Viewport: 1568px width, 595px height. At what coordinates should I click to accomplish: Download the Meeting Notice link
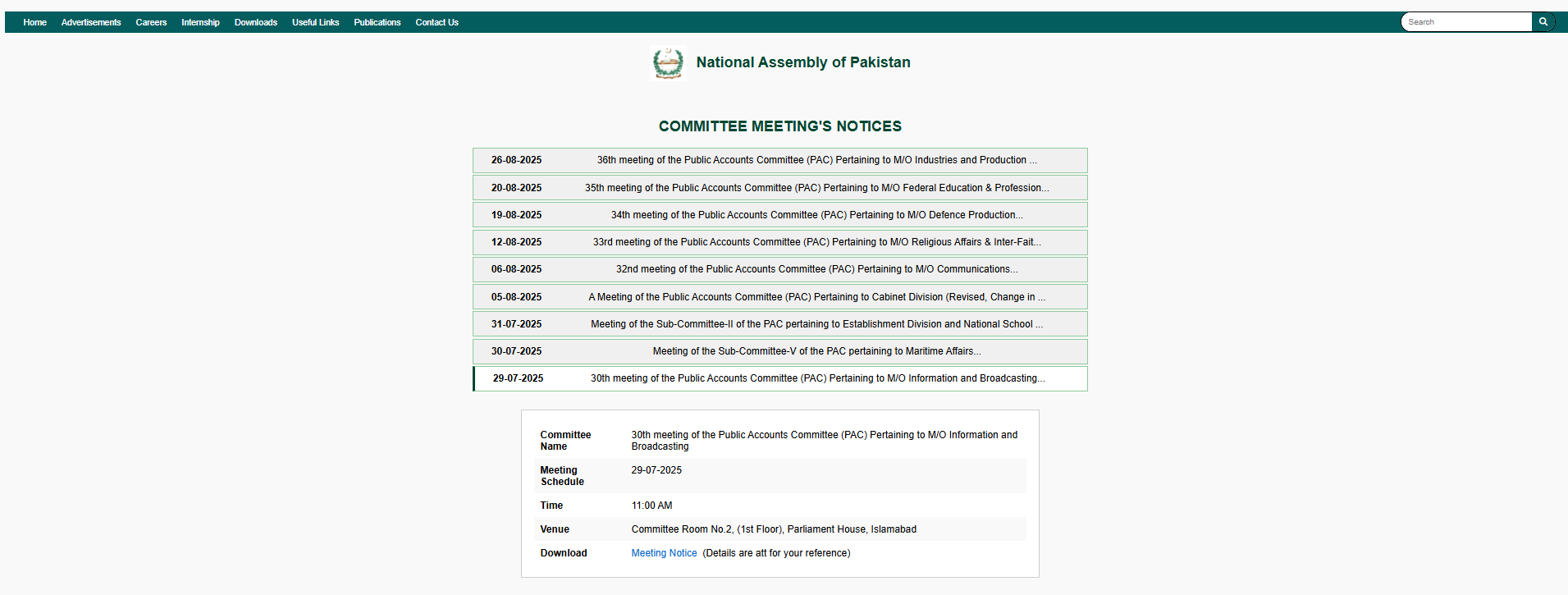664,553
